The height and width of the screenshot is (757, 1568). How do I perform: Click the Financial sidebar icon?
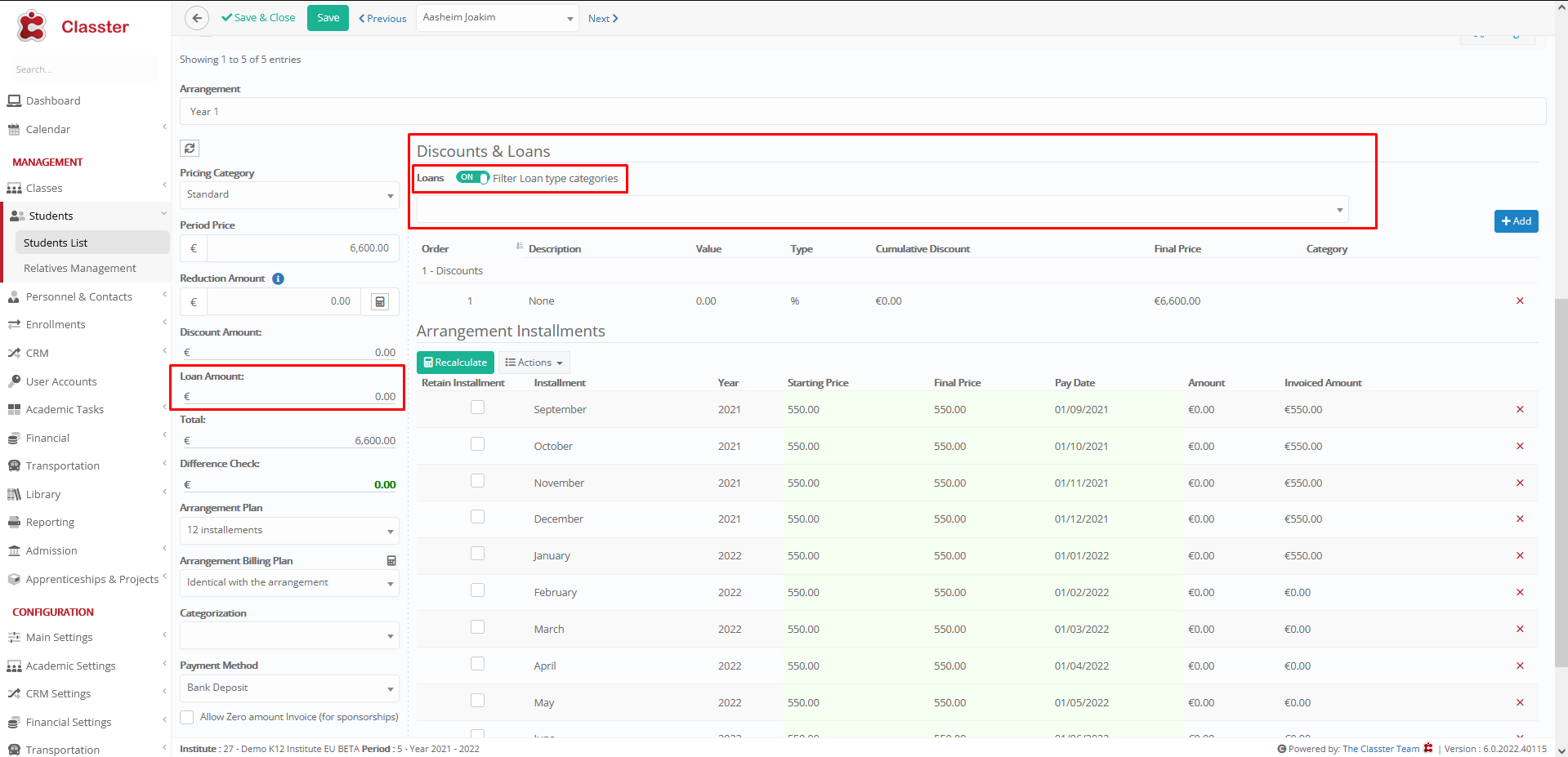click(14, 438)
